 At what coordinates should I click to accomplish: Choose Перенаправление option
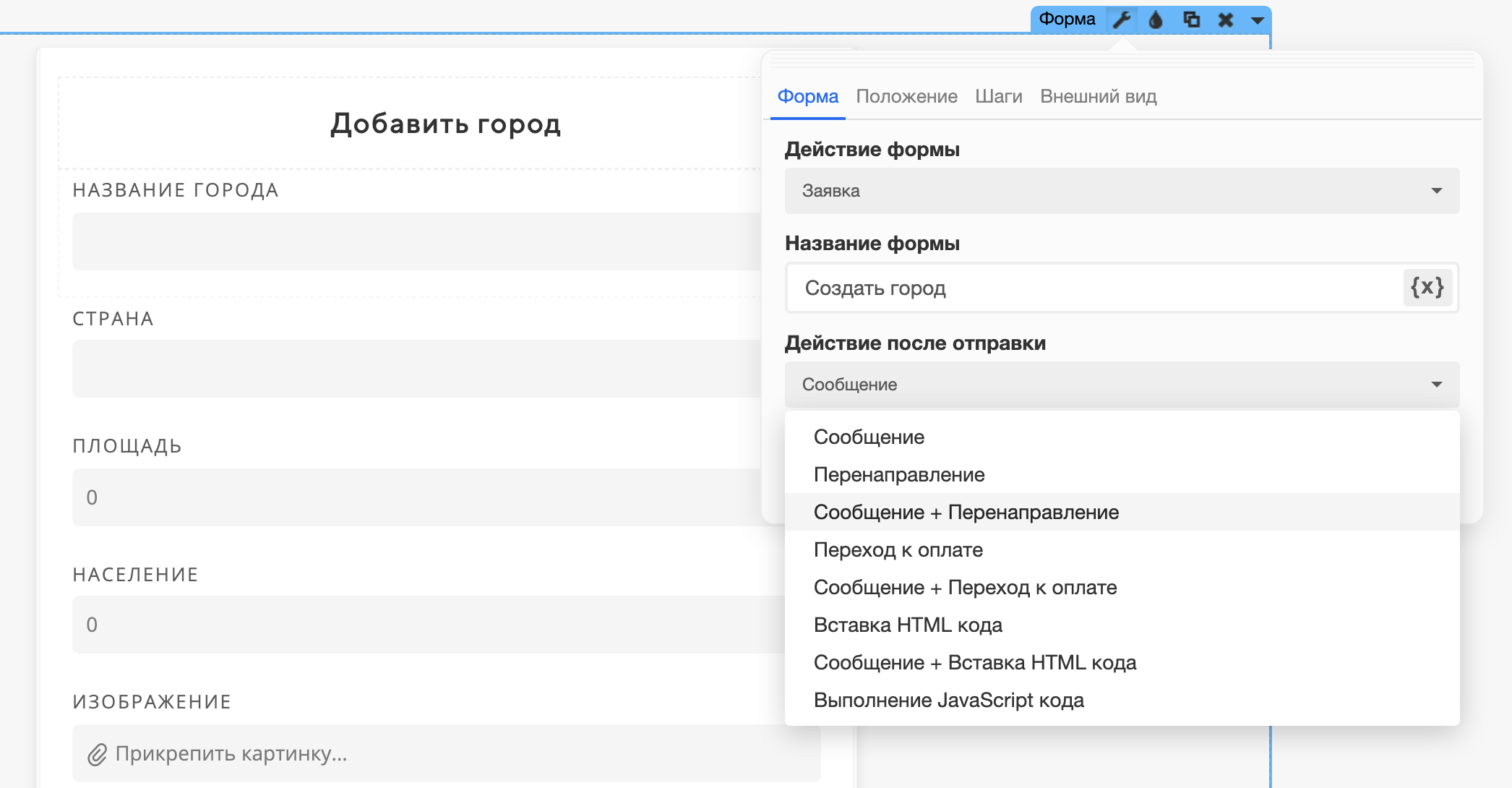1122,474
